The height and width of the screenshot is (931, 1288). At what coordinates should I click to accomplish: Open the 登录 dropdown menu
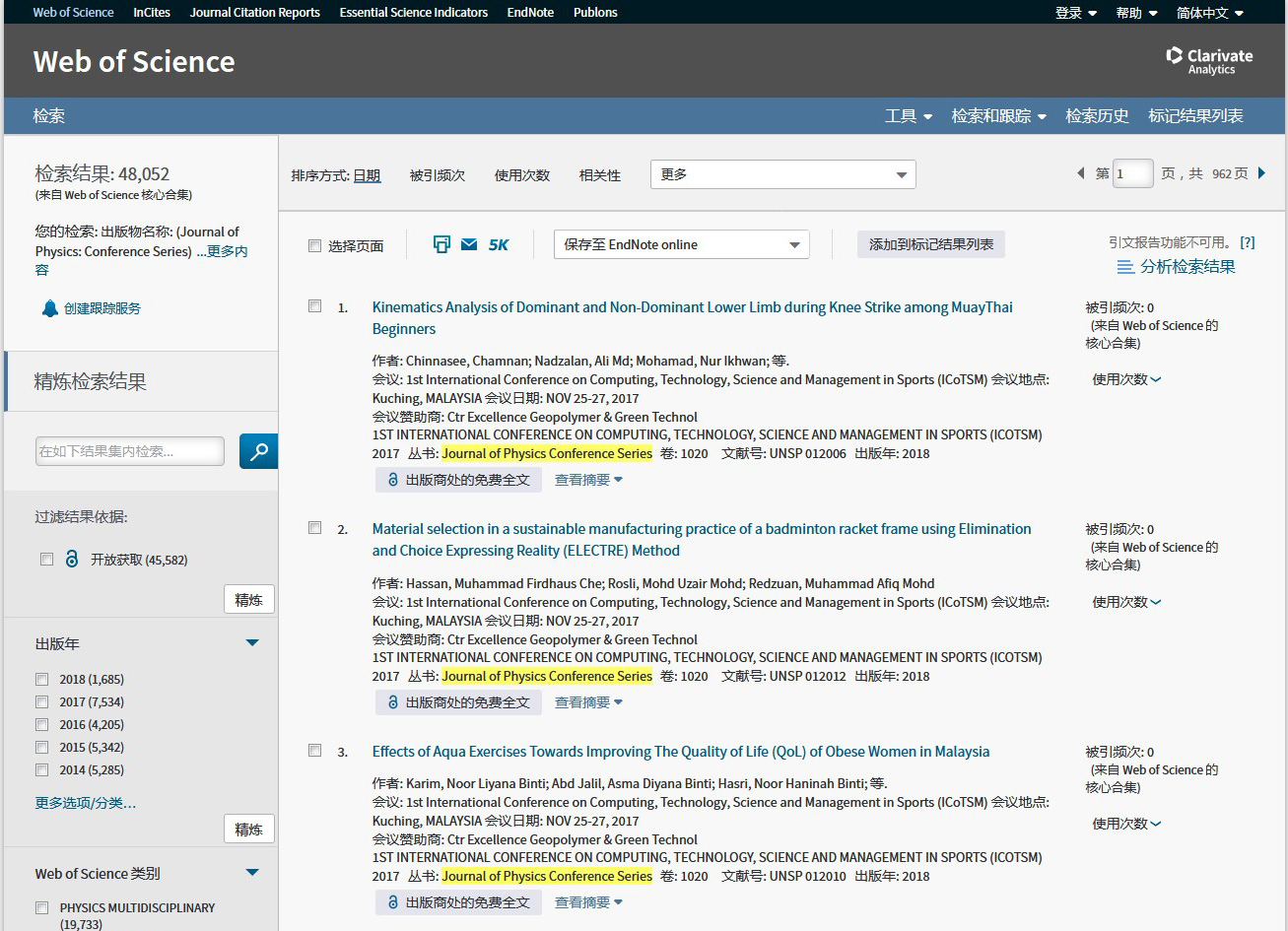click(x=1076, y=13)
